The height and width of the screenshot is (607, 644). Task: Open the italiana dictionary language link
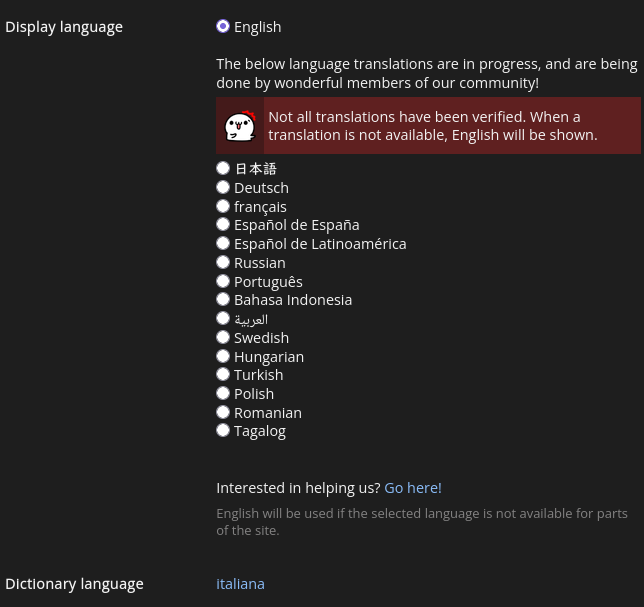tap(240, 584)
